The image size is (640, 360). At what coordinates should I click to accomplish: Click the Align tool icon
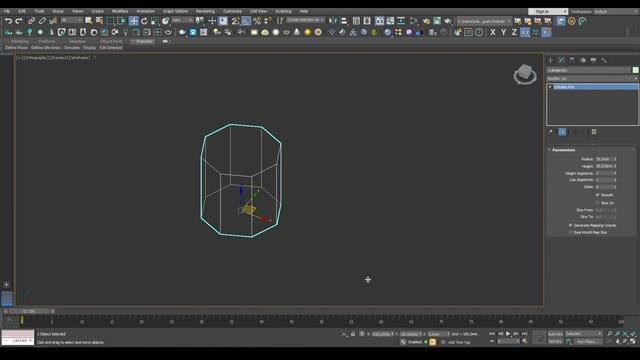[x=344, y=21]
